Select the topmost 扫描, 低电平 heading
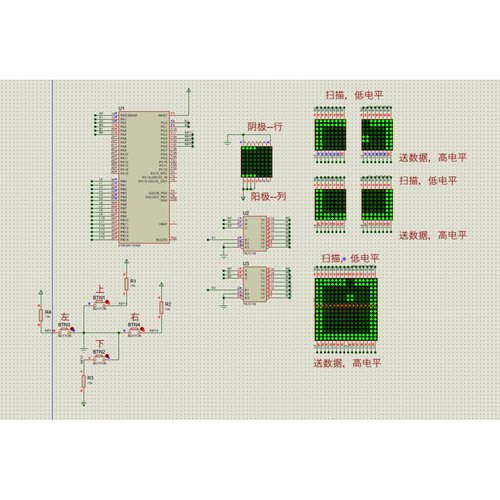The height and width of the screenshot is (500, 500). click(354, 95)
